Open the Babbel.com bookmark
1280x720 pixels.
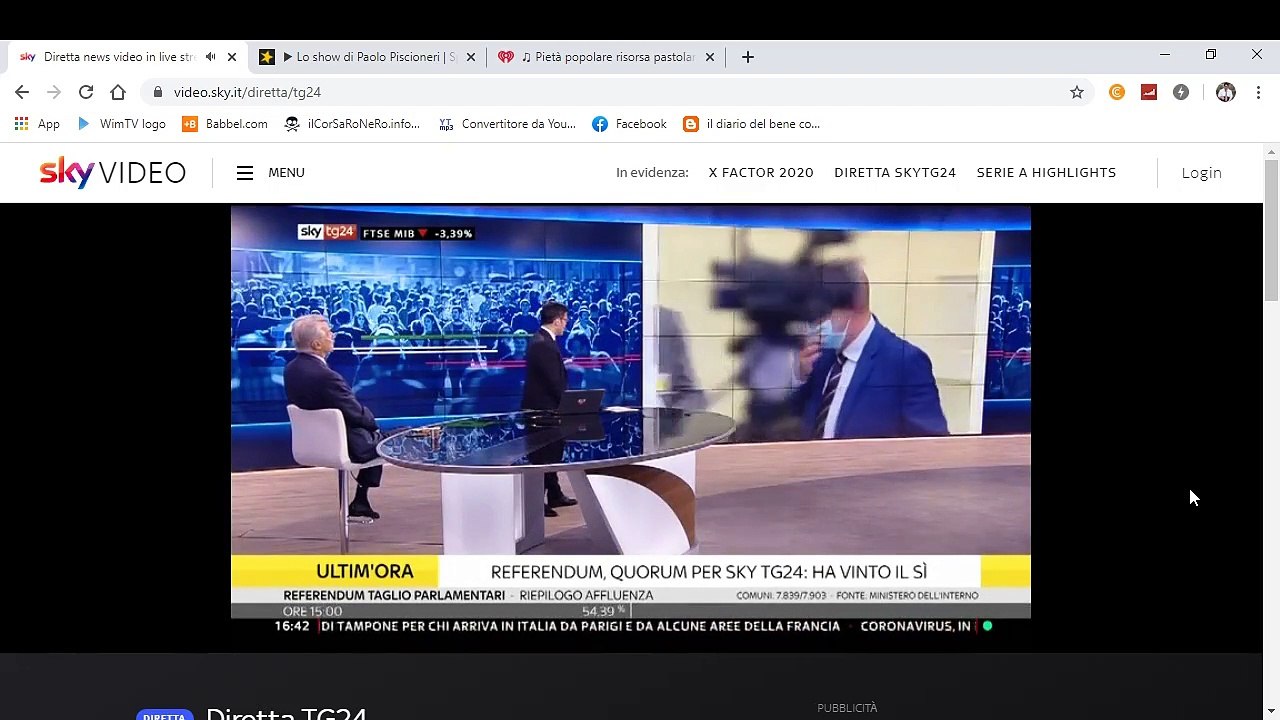pos(225,124)
